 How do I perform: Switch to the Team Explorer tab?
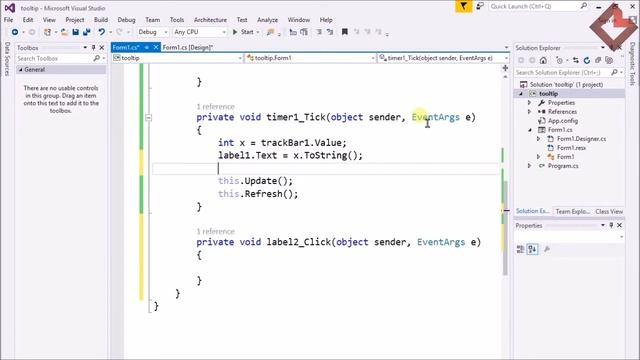[x=572, y=211]
